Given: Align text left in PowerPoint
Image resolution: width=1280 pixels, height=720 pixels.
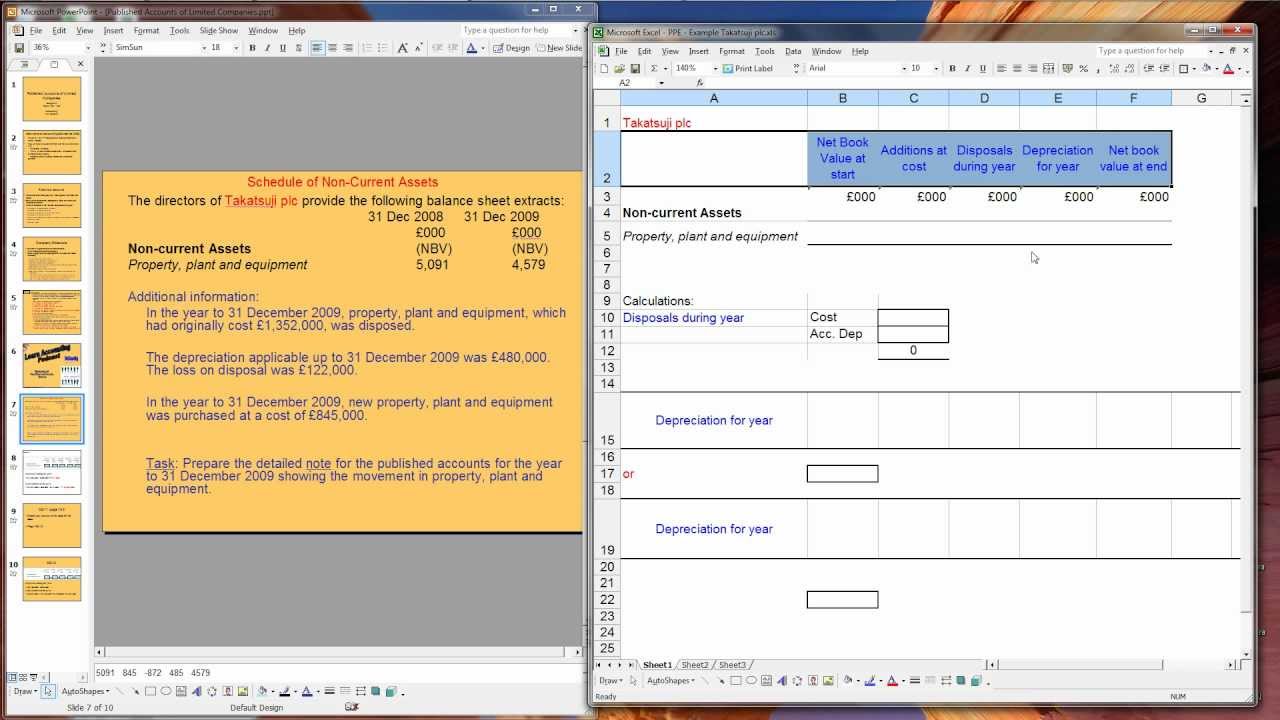Looking at the screenshot, I should pyautogui.click(x=317, y=47).
